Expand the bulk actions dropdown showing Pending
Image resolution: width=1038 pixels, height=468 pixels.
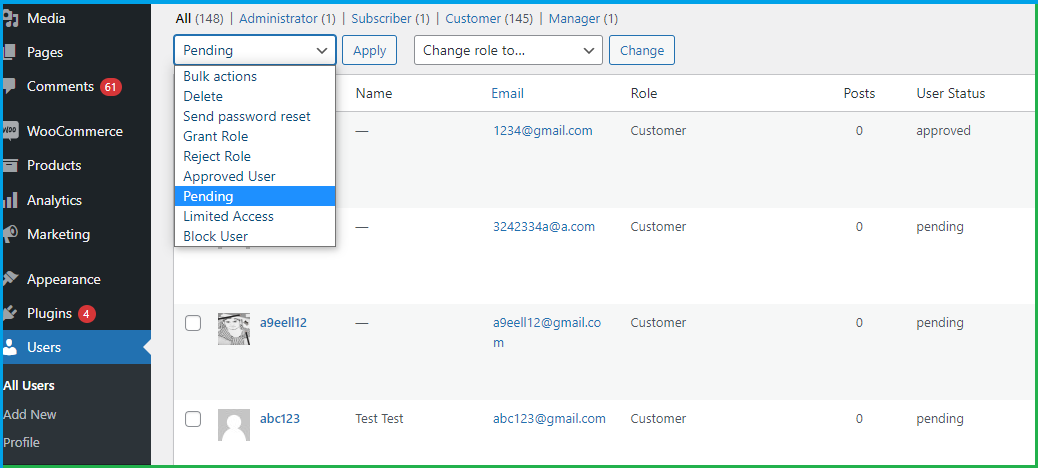[x=254, y=50]
